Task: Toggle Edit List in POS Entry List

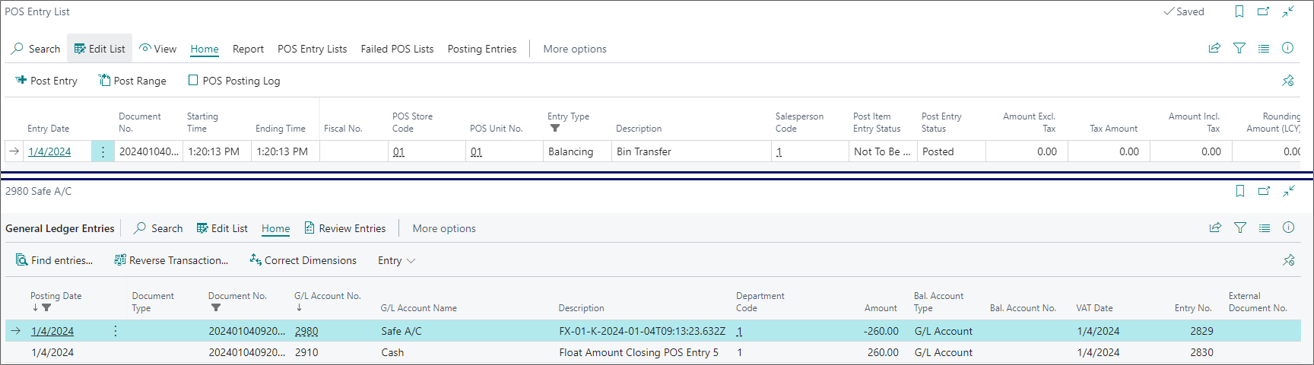Action: [x=100, y=48]
